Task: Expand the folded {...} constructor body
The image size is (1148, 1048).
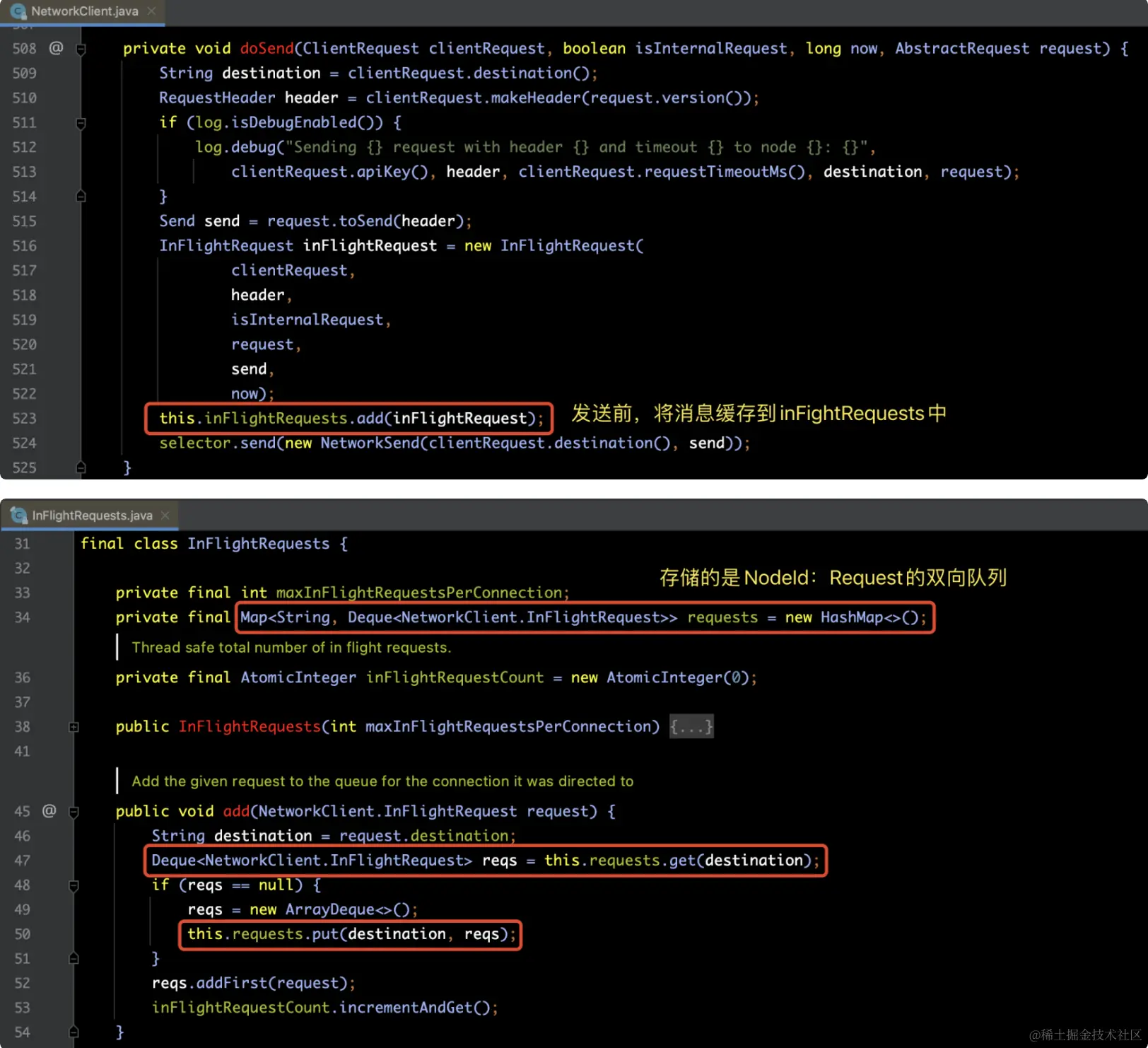Action: click(x=691, y=726)
